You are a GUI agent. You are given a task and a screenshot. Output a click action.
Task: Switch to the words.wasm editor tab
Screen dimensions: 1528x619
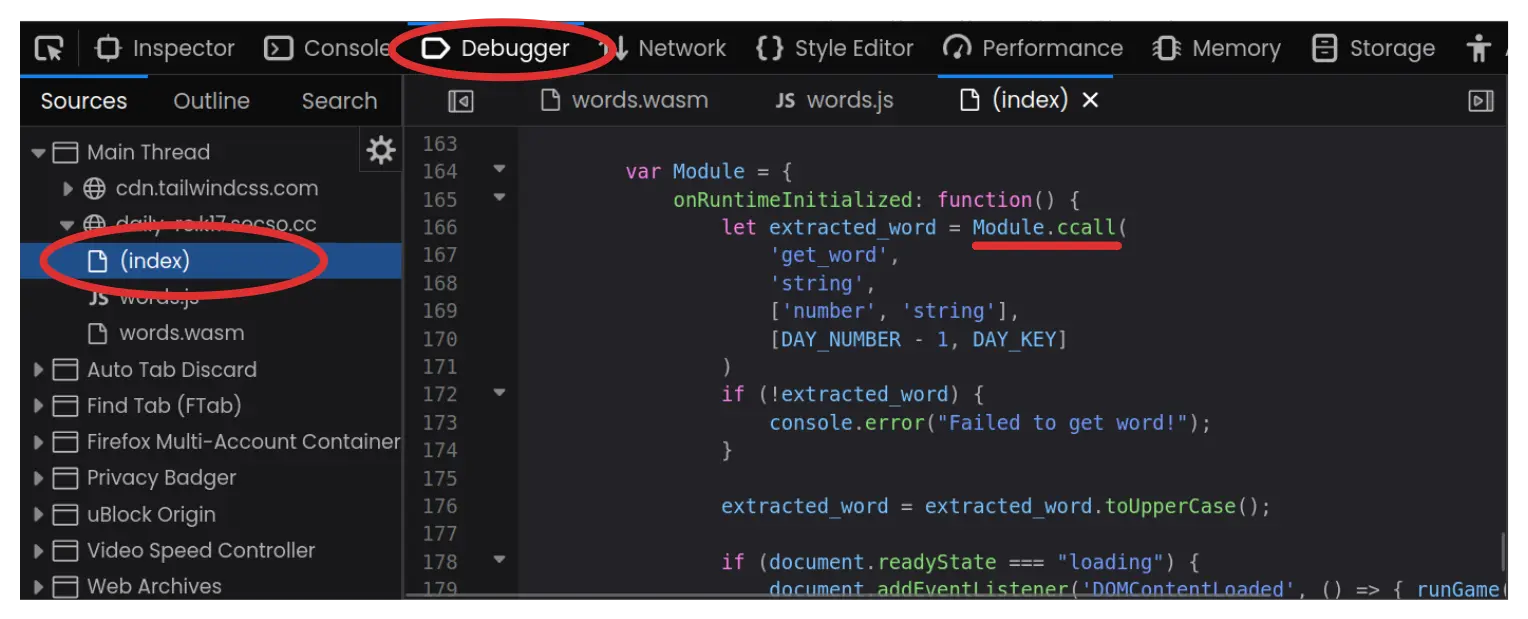(624, 100)
